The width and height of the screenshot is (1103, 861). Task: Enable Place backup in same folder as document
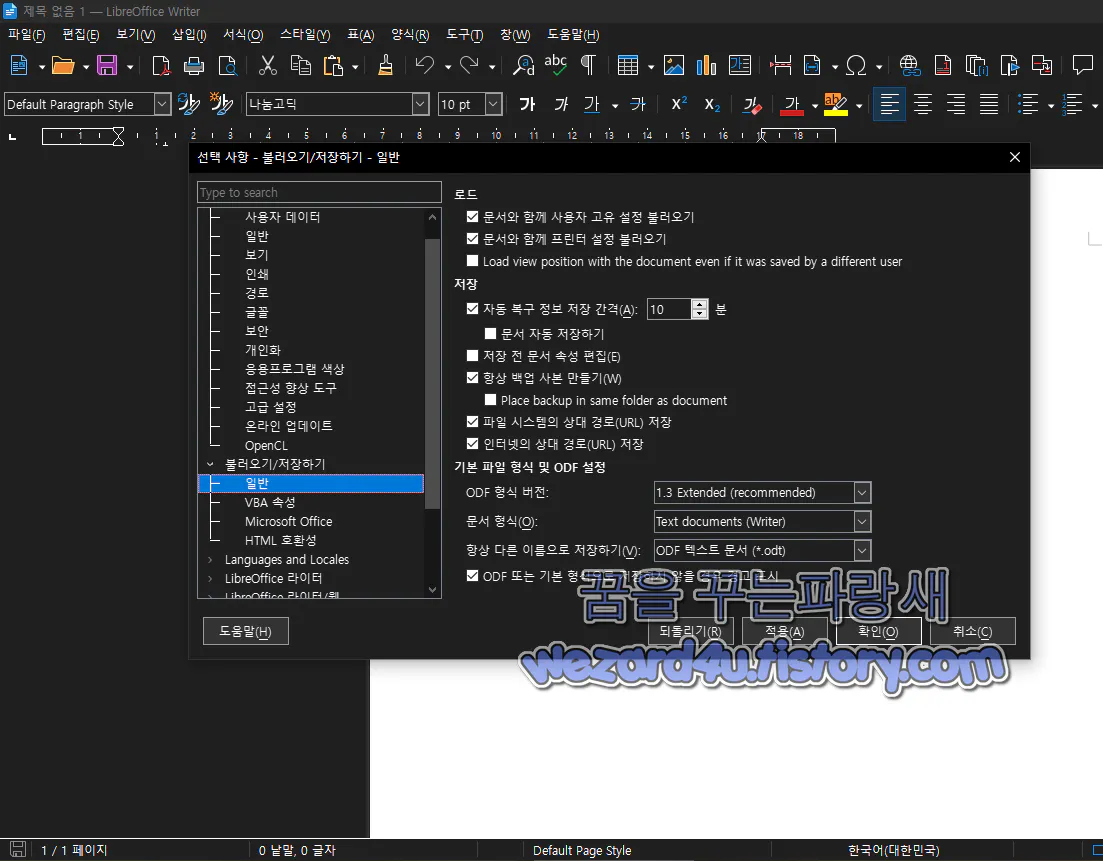coord(490,401)
